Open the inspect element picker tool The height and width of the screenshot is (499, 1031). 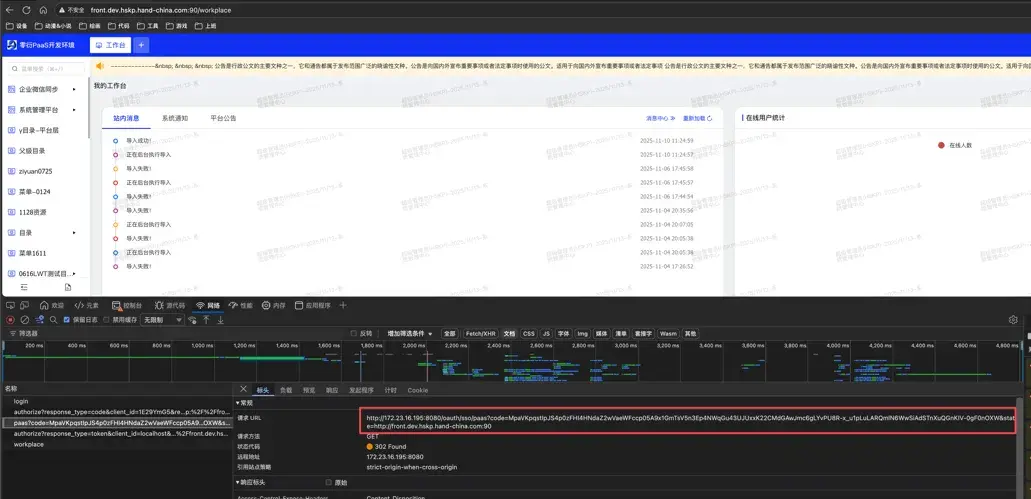click(10, 305)
